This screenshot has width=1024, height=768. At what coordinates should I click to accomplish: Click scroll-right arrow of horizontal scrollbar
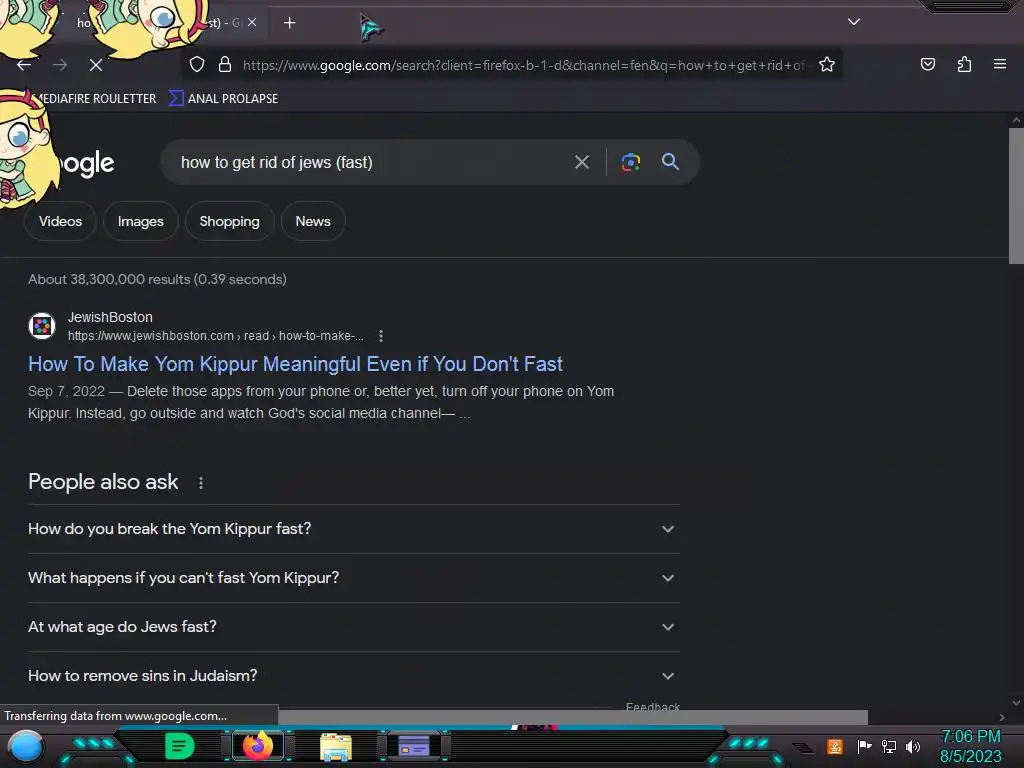coord(1002,717)
